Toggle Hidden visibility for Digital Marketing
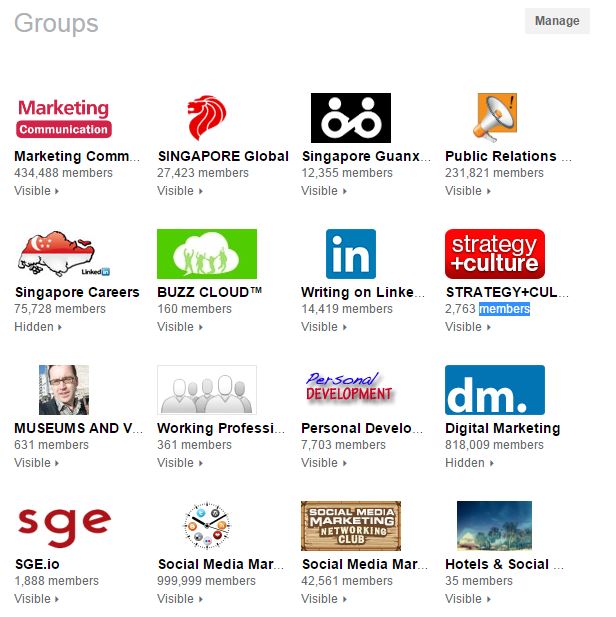616x617 pixels. (469, 463)
